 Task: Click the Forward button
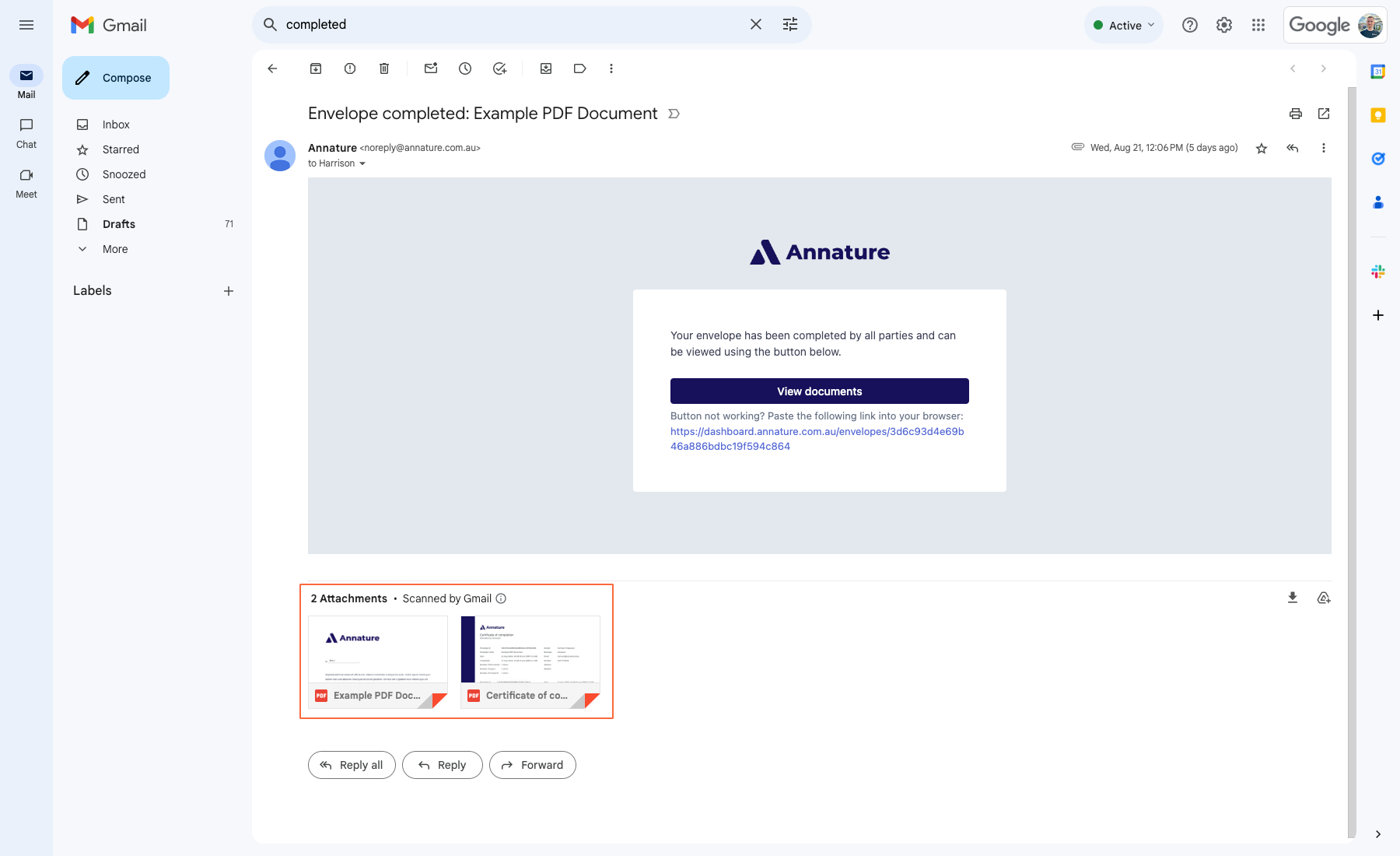[x=532, y=765]
